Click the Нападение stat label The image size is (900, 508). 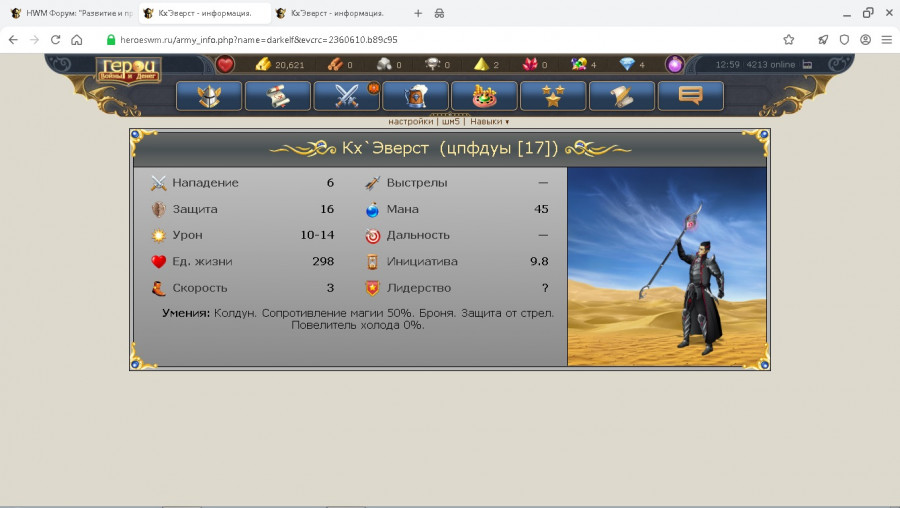pos(205,183)
